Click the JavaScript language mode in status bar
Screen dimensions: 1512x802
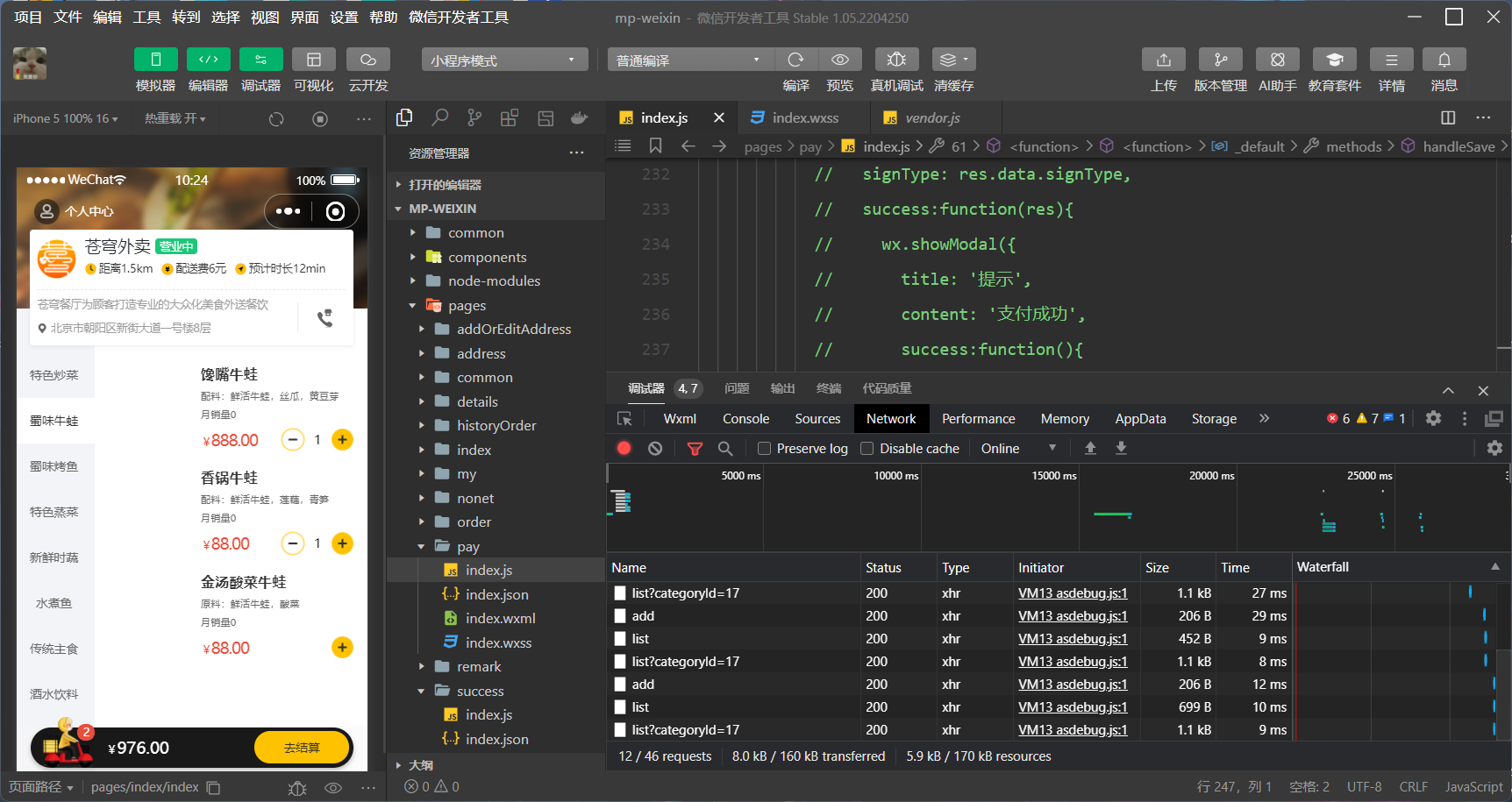coord(1473,787)
